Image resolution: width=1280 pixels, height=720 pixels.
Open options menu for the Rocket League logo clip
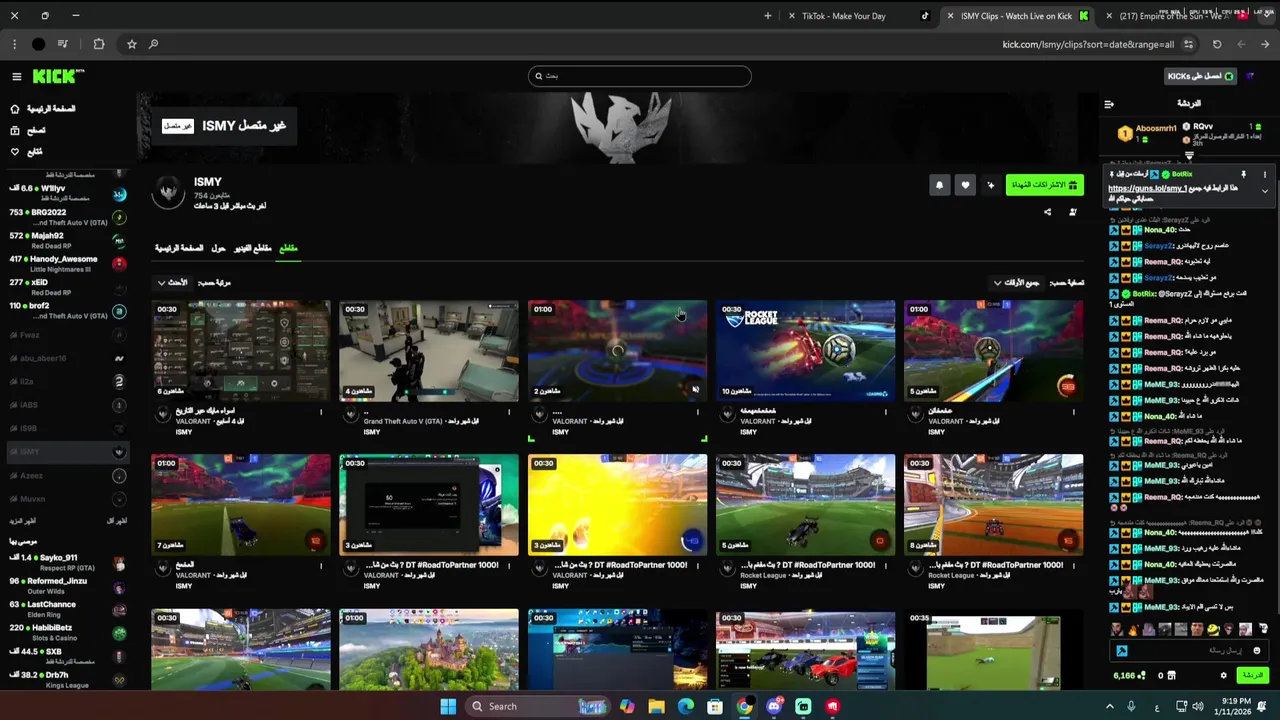[x=885, y=411]
